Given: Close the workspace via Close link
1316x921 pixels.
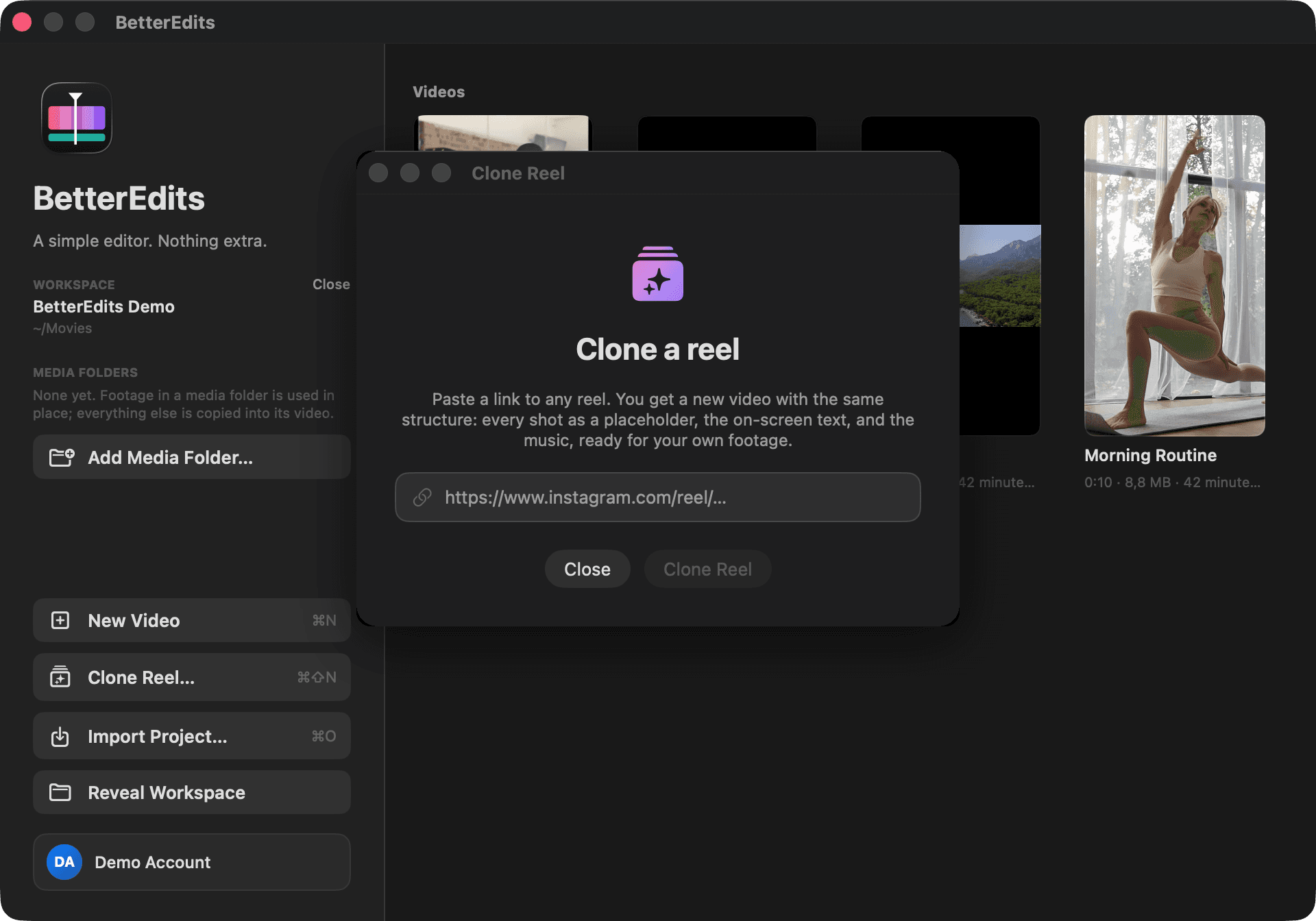Looking at the screenshot, I should point(331,284).
